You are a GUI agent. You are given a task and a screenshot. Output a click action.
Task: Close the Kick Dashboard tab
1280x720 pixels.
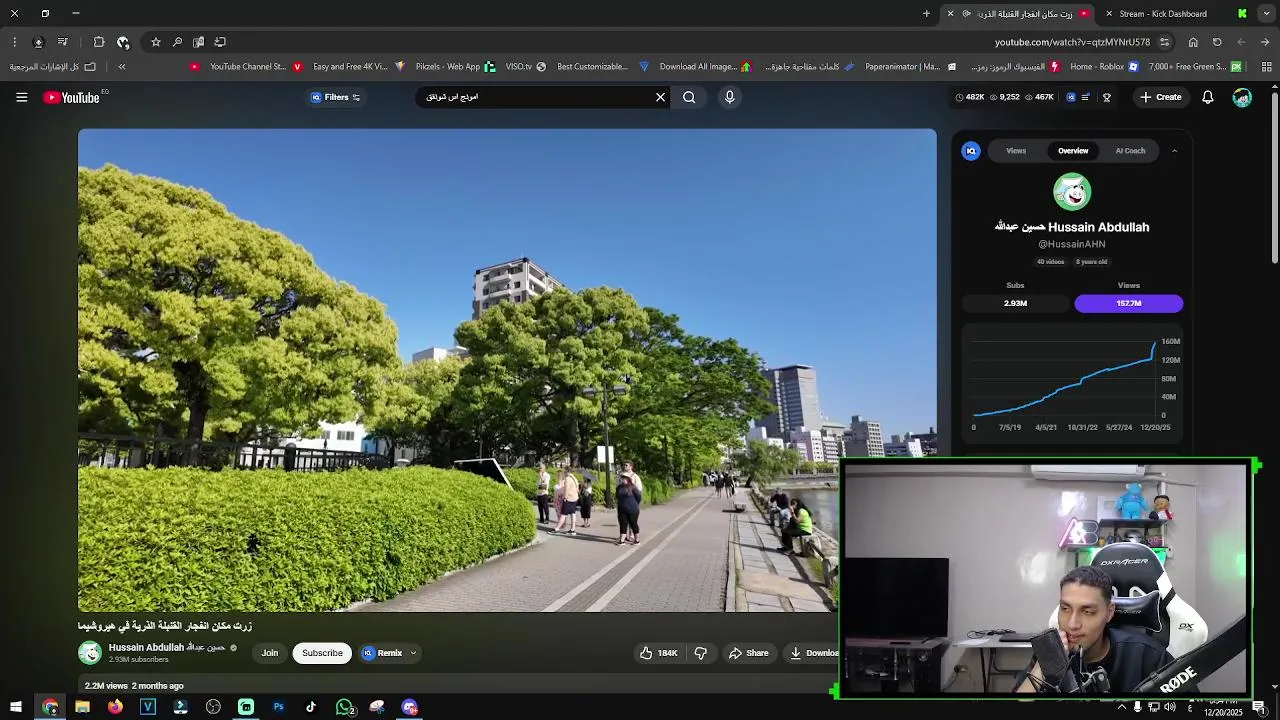(1109, 14)
